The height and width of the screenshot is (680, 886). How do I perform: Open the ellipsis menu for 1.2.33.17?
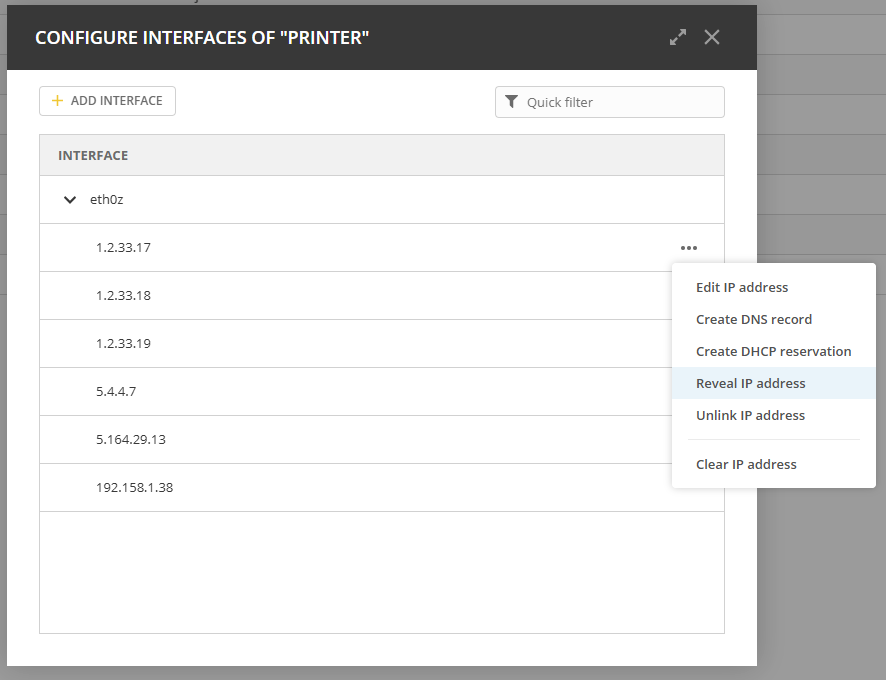(x=688, y=248)
